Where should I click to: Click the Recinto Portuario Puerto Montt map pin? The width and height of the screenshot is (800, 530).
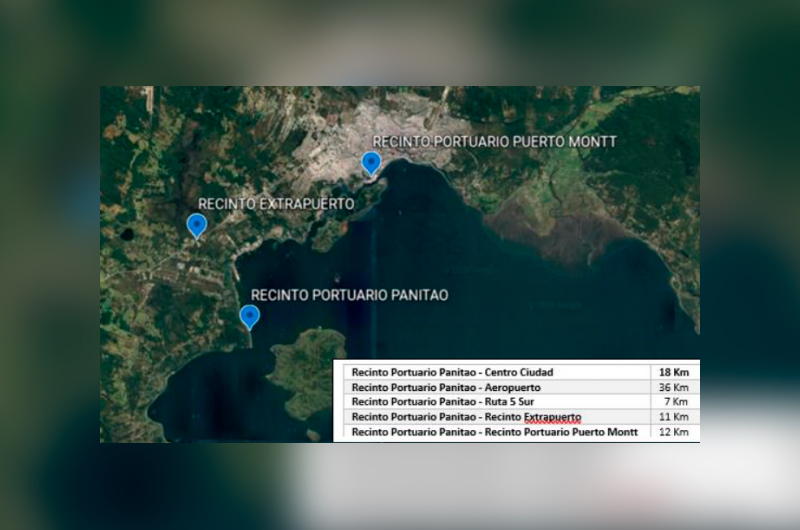[372, 163]
